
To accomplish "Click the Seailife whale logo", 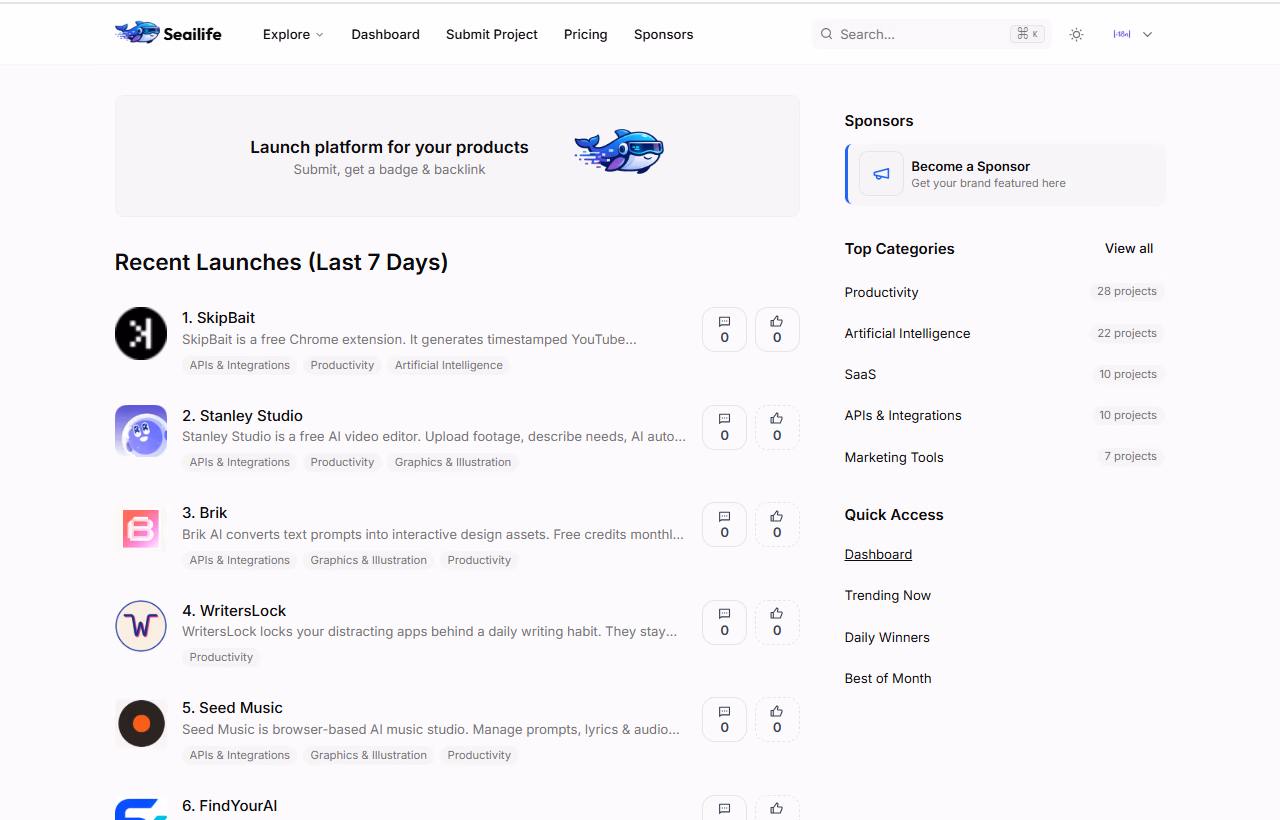I will (x=137, y=33).
